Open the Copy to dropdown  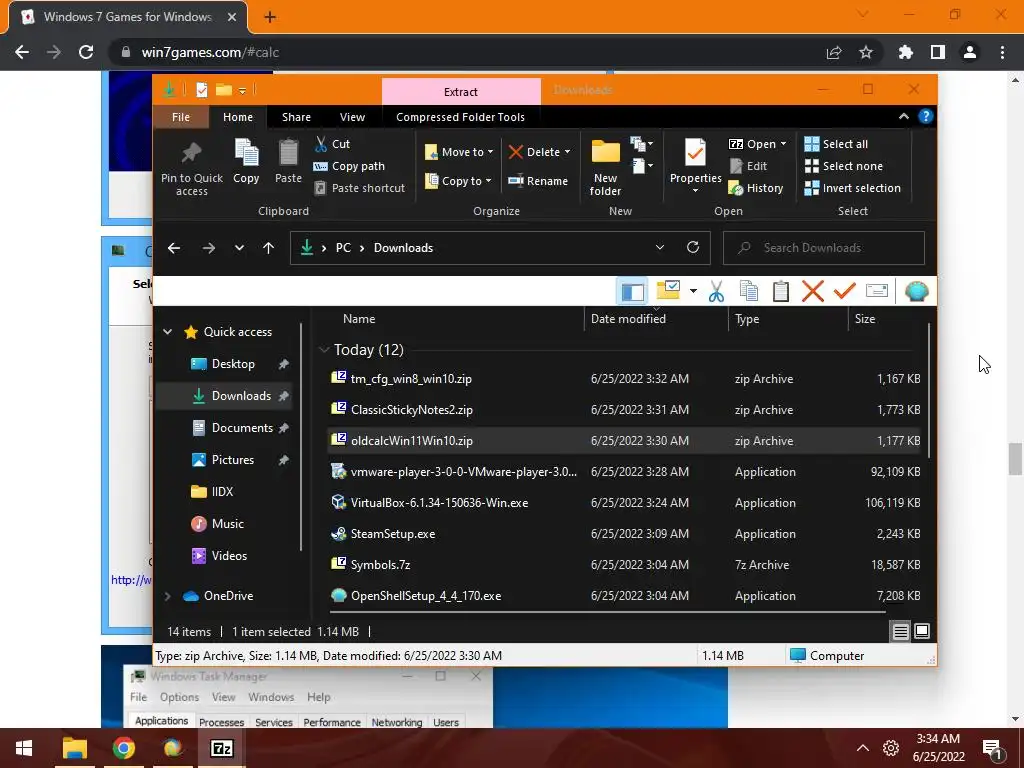[x=458, y=181]
